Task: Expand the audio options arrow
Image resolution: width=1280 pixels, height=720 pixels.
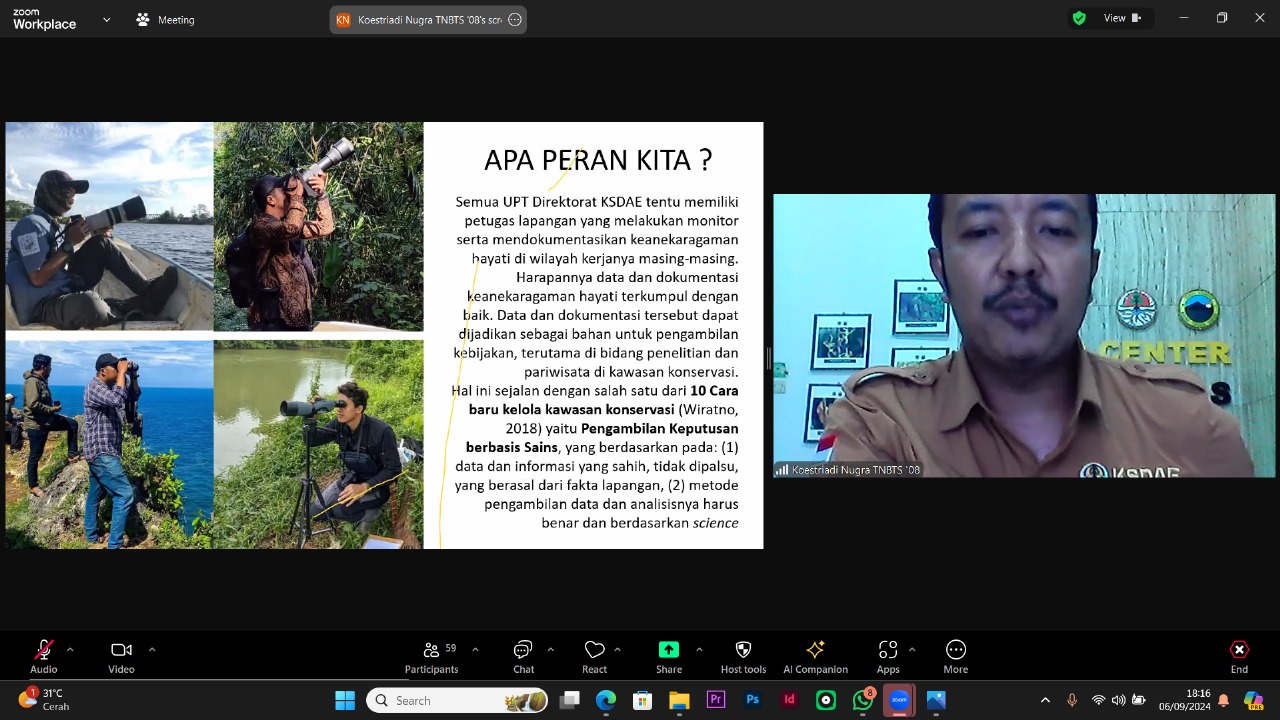Action: pos(70,650)
